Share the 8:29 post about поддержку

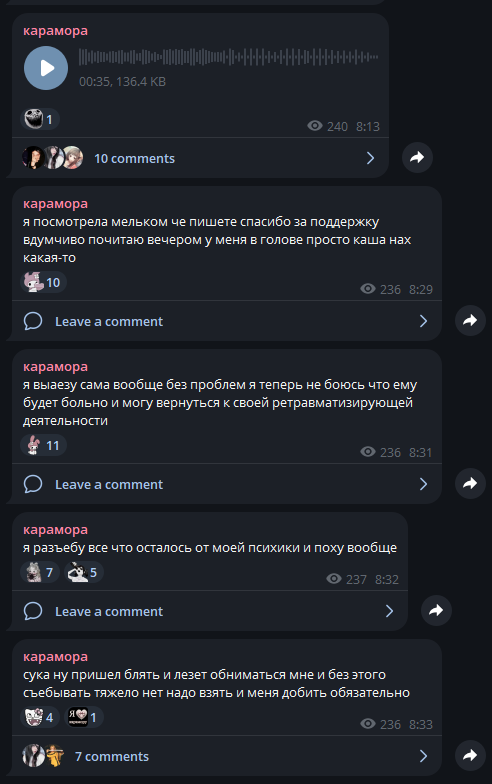coord(470,320)
